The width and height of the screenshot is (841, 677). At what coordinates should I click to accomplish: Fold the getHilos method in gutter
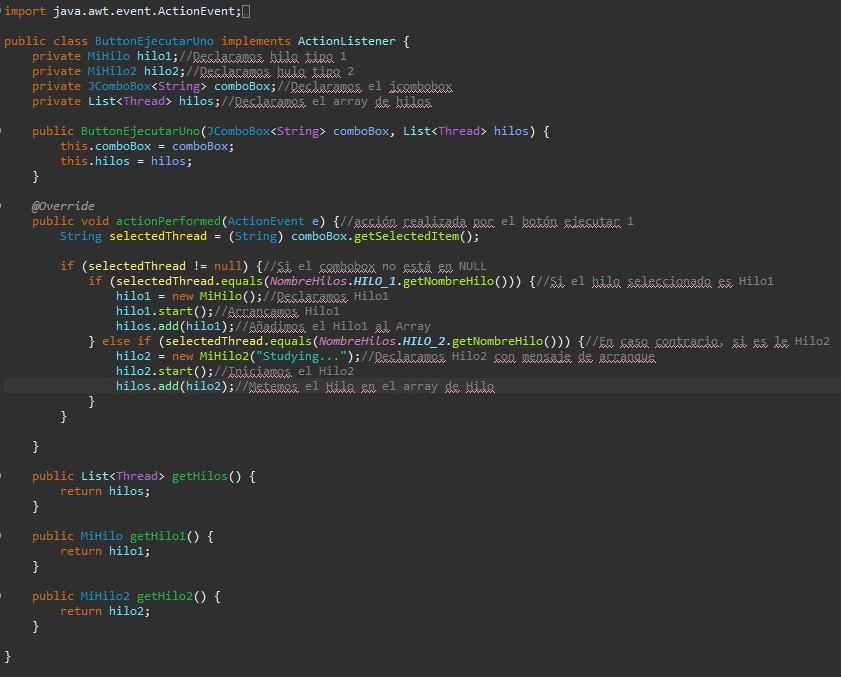click(2, 476)
